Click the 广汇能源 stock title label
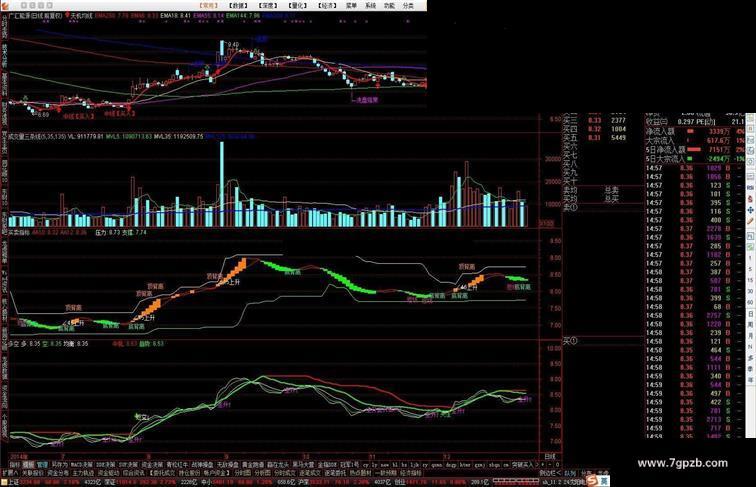 point(20,15)
